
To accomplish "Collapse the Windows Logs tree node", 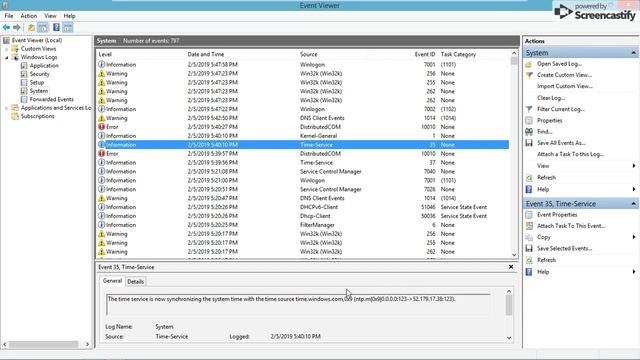I will click(x=7, y=57).
